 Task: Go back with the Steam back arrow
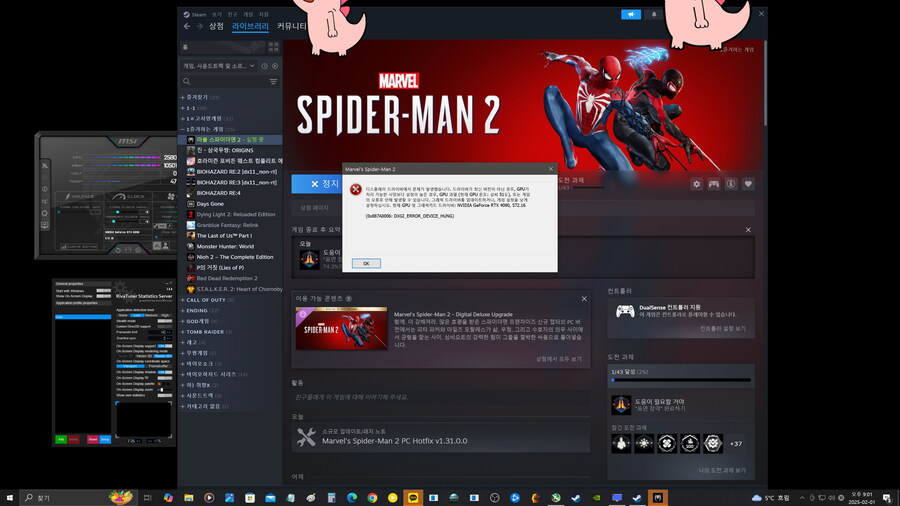[x=186, y=27]
